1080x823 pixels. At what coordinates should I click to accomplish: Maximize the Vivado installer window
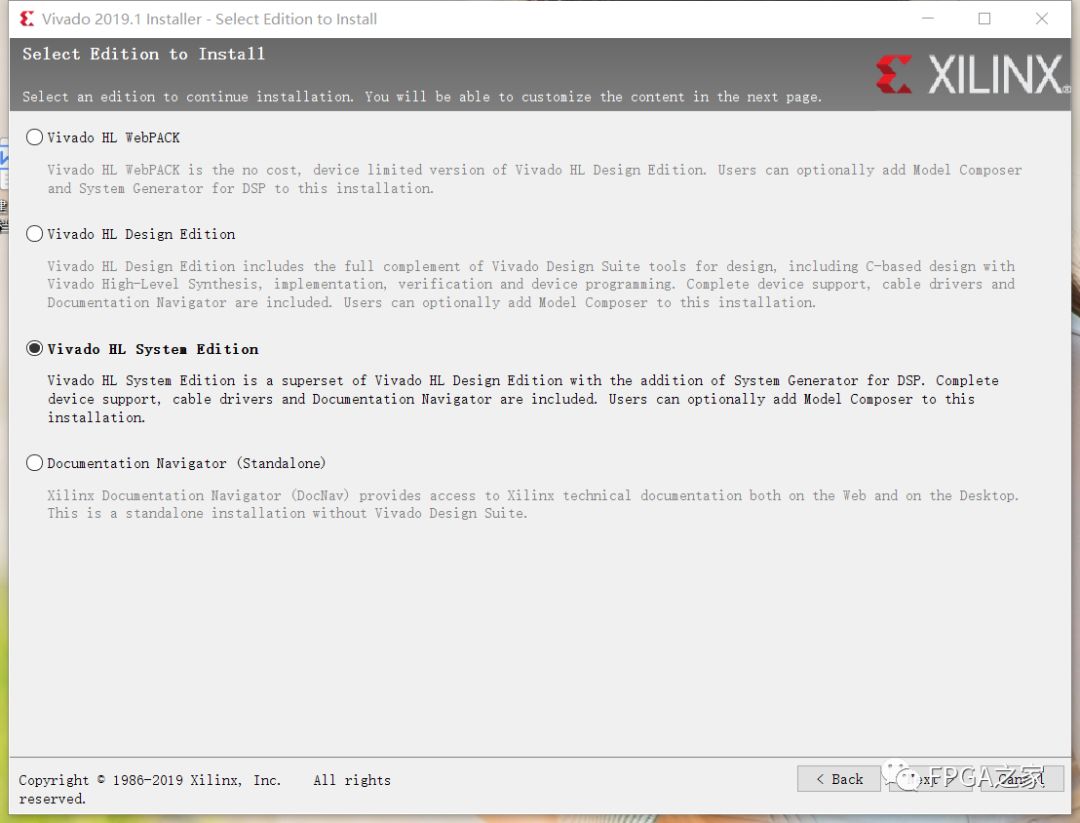[x=984, y=19]
